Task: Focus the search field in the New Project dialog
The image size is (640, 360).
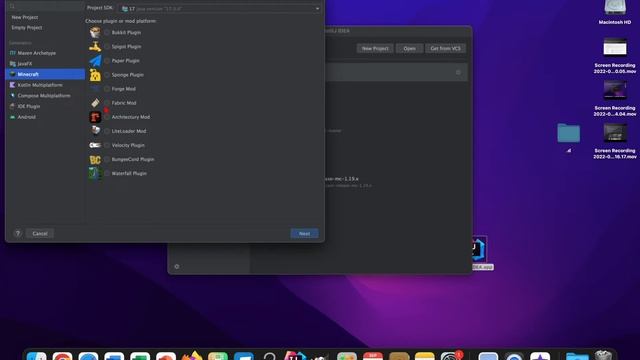Action: coord(45,6)
